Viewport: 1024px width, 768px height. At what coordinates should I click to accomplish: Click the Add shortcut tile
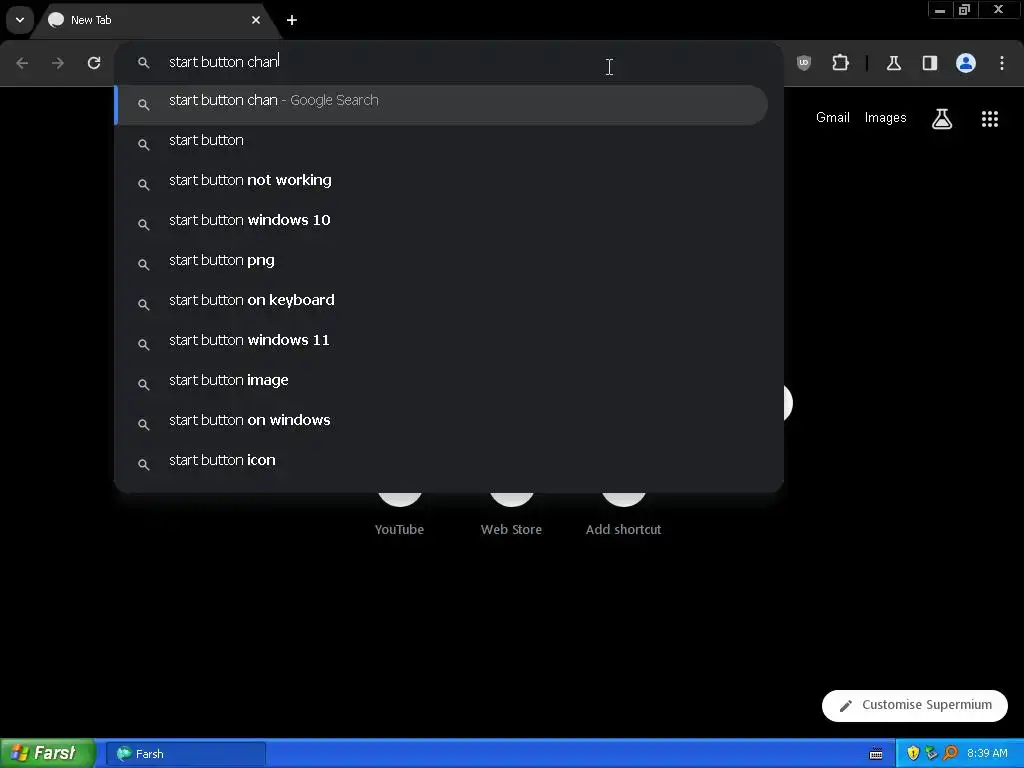click(x=624, y=516)
